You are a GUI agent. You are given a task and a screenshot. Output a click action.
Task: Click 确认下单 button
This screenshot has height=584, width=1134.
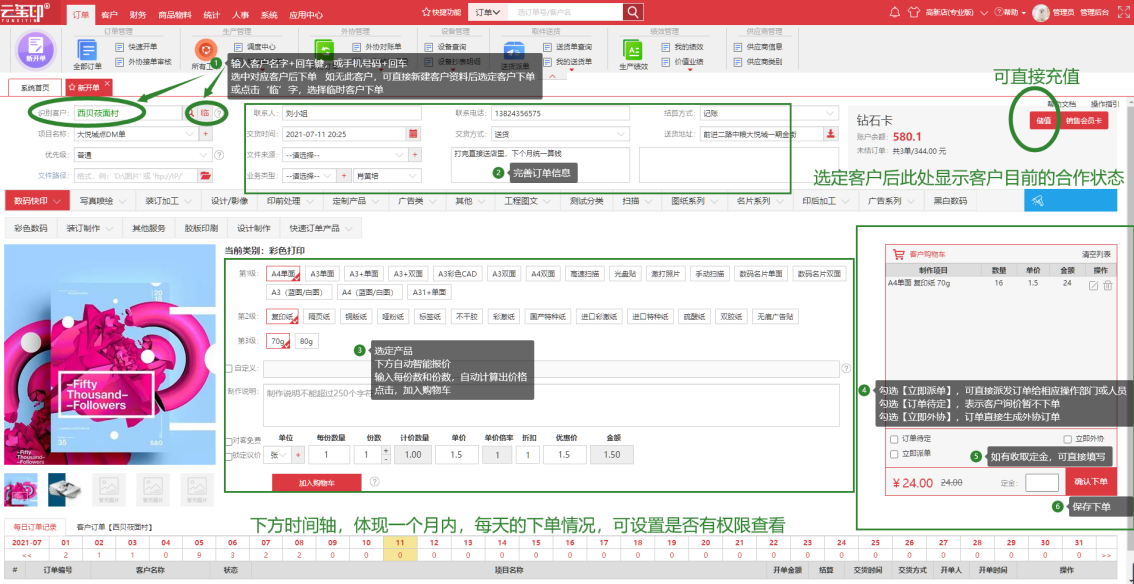pyautogui.click(x=1091, y=481)
